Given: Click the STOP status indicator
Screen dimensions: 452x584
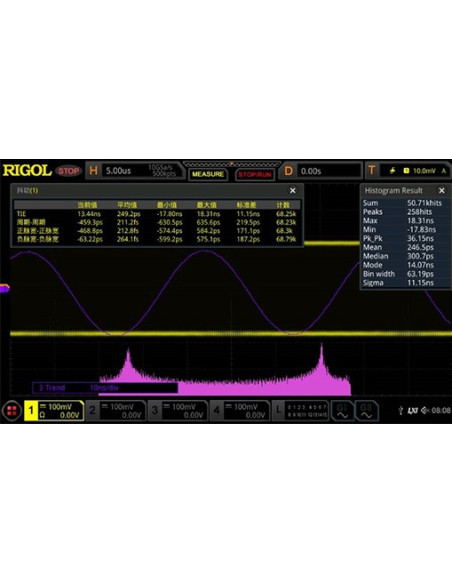Looking at the screenshot, I should (x=68, y=171).
